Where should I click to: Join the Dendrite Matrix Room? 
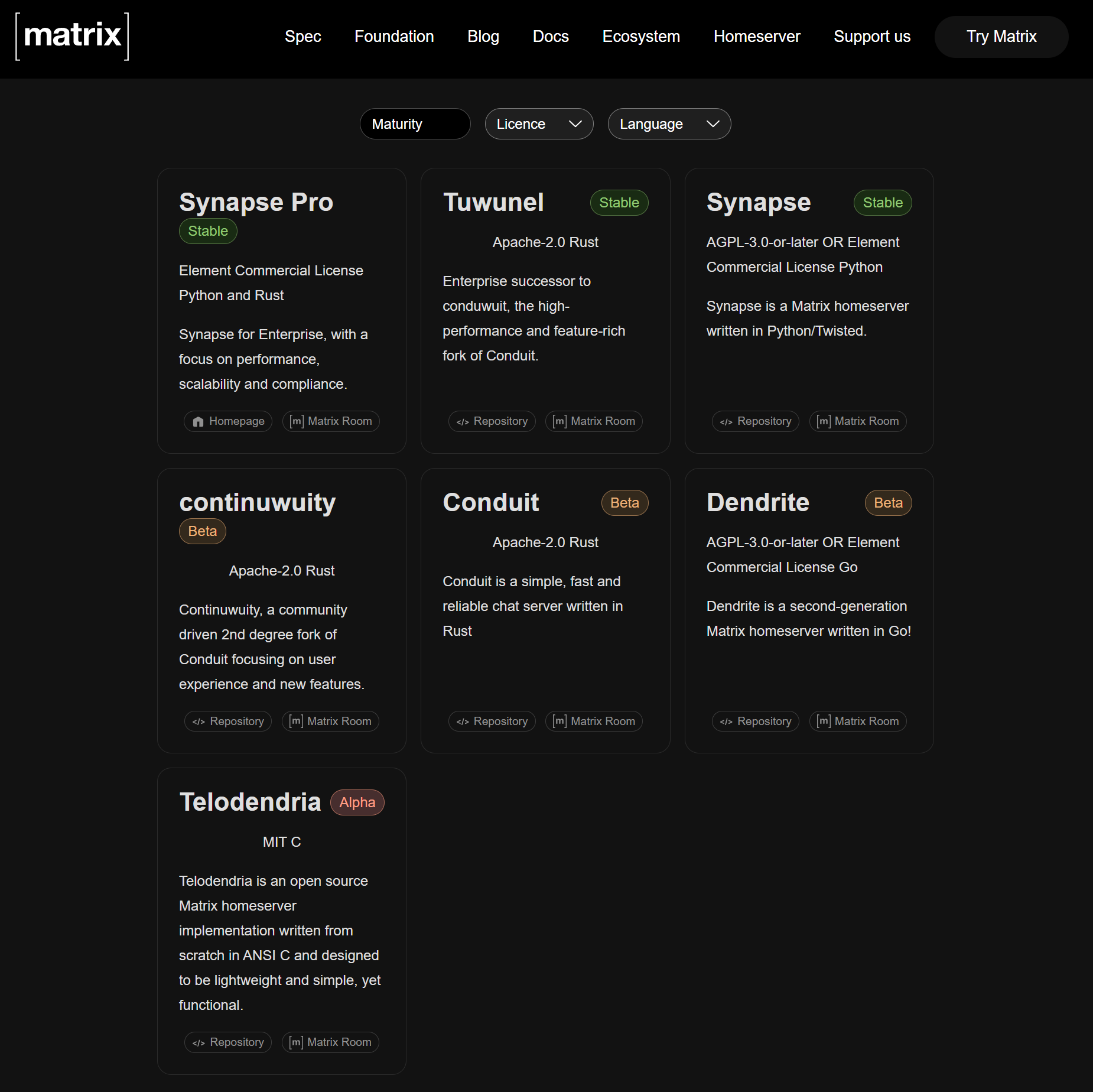click(858, 721)
